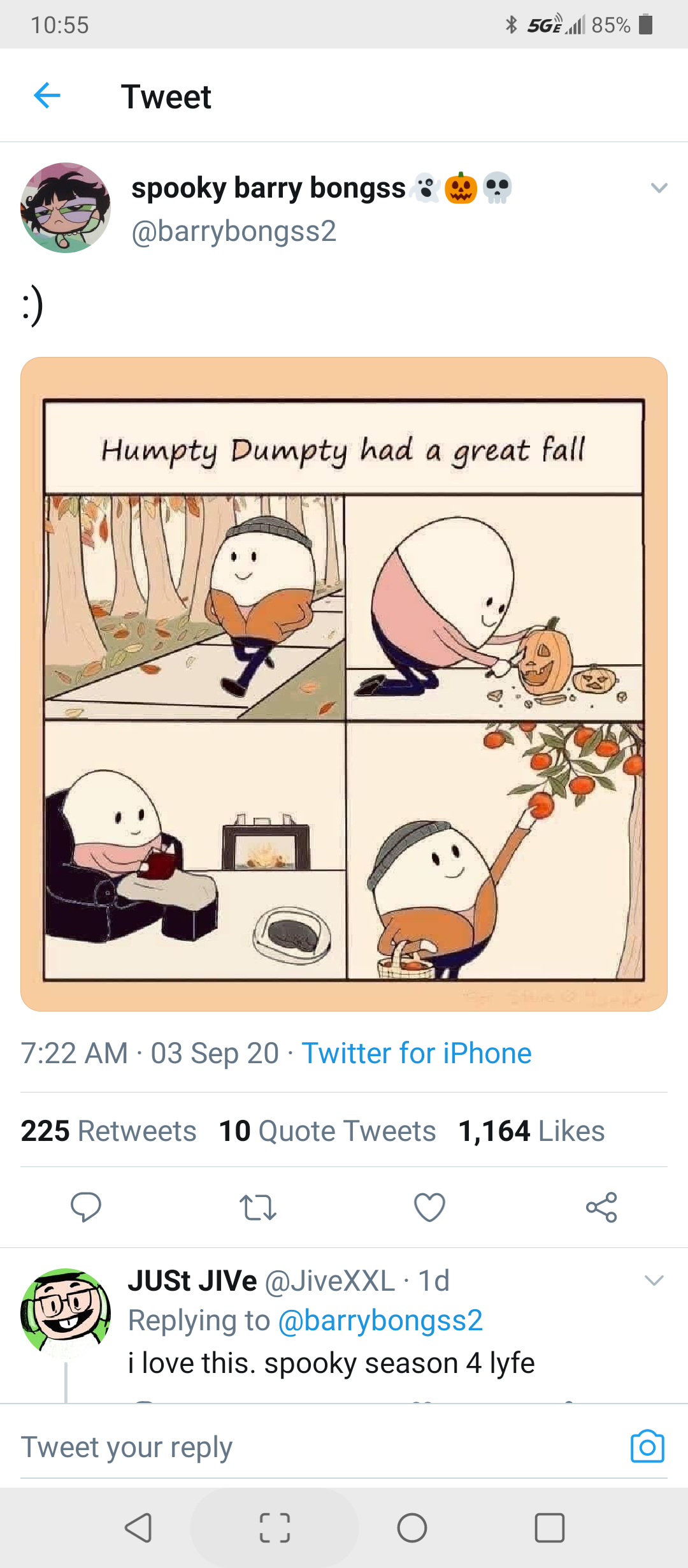Tap the camera icon in reply bar
Viewport: 688px width, 1568px height.
pos(647,1446)
